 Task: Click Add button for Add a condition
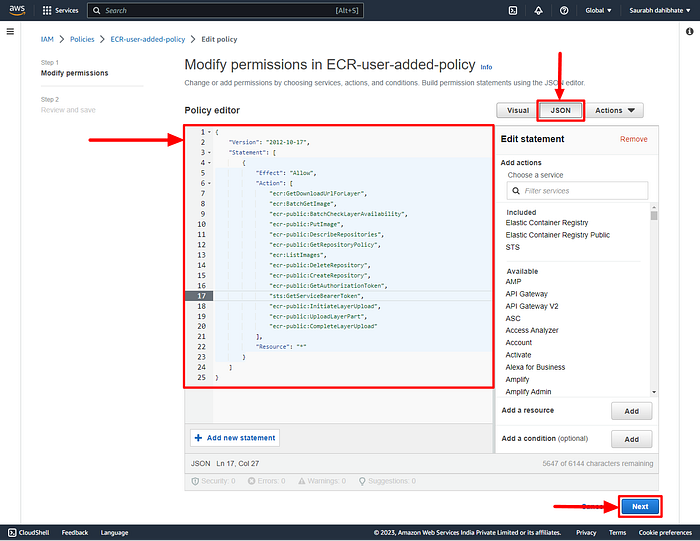click(x=631, y=439)
